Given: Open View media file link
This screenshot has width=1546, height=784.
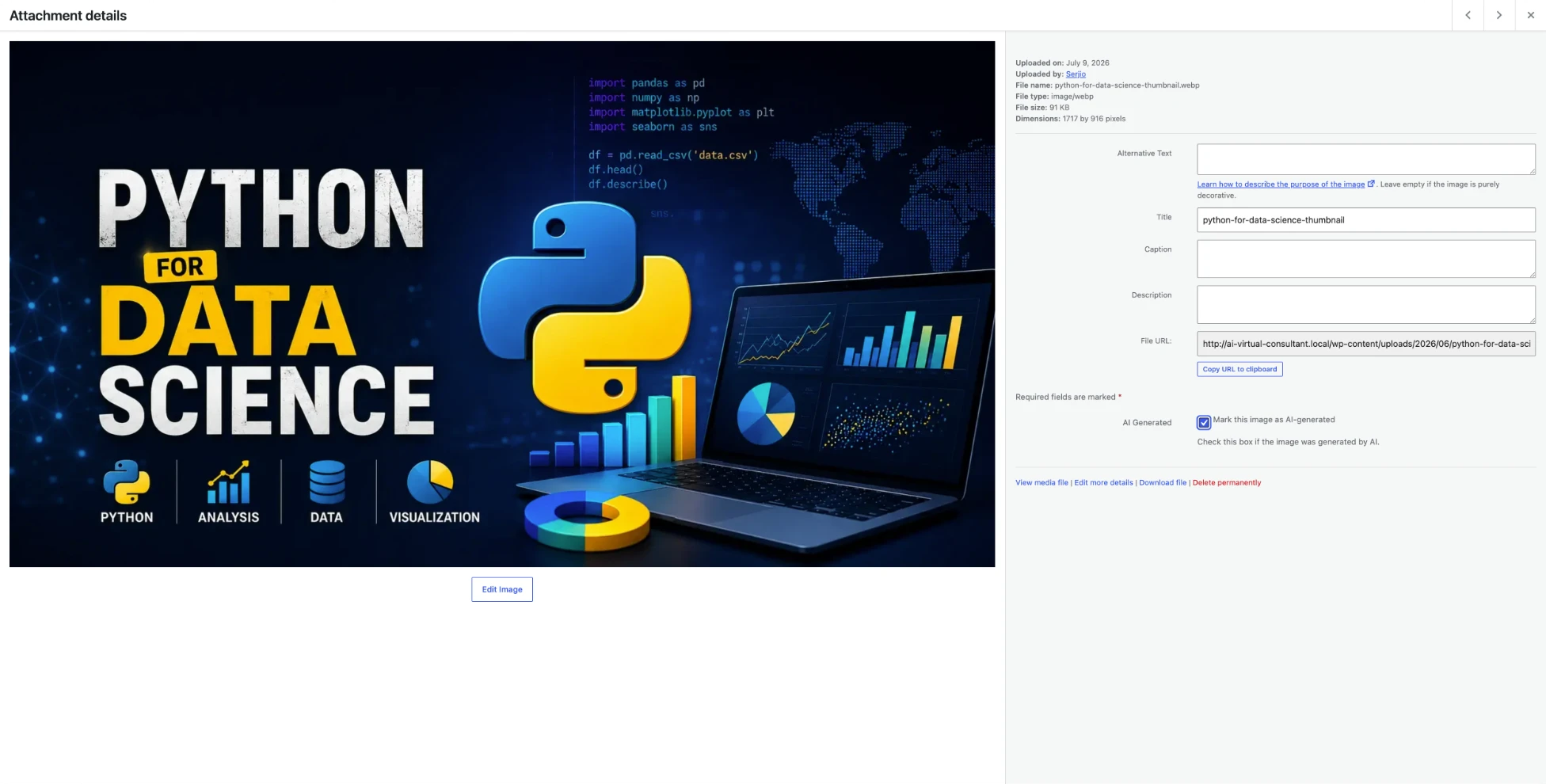Looking at the screenshot, I should pos(1041,482).
